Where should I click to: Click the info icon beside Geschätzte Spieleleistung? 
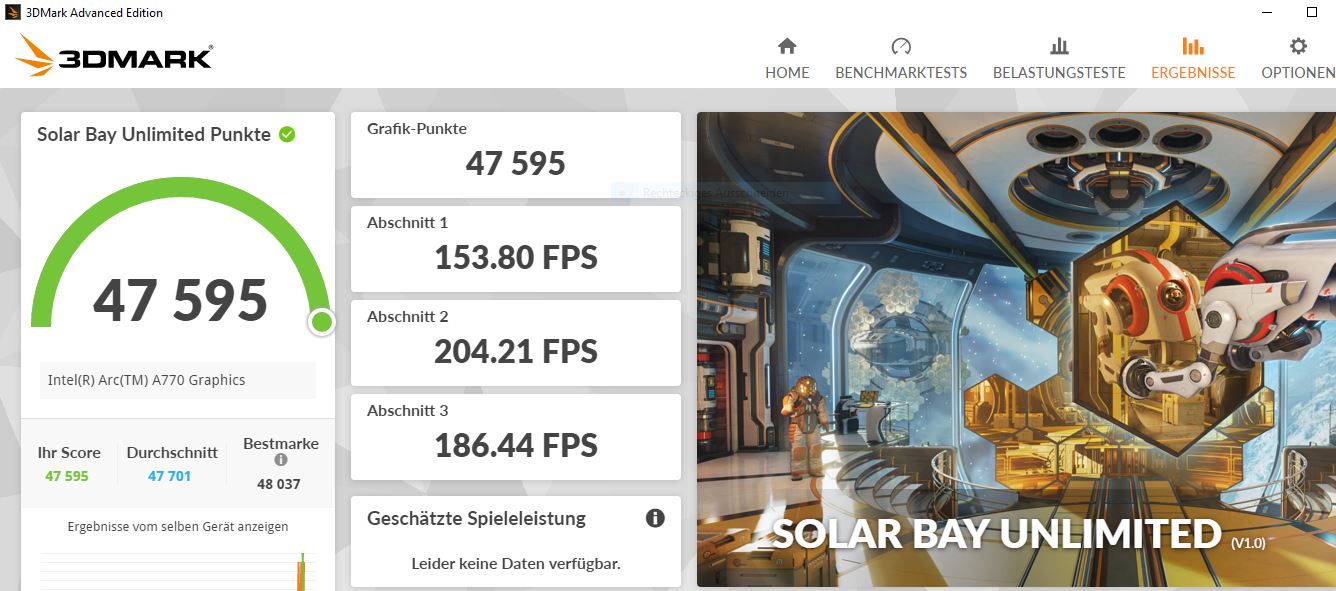655,518
